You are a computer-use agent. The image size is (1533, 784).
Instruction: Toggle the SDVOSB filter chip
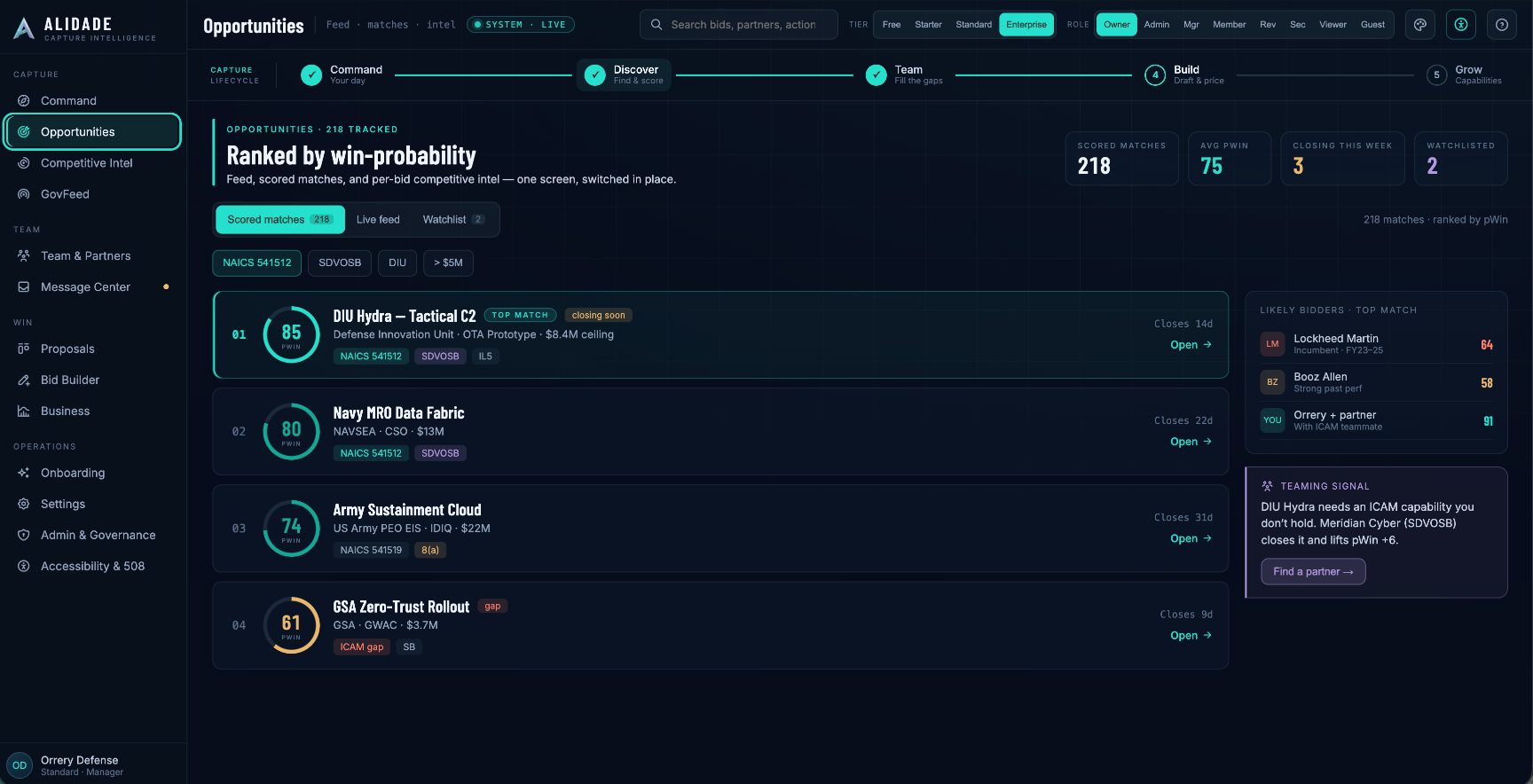[340, 263]
